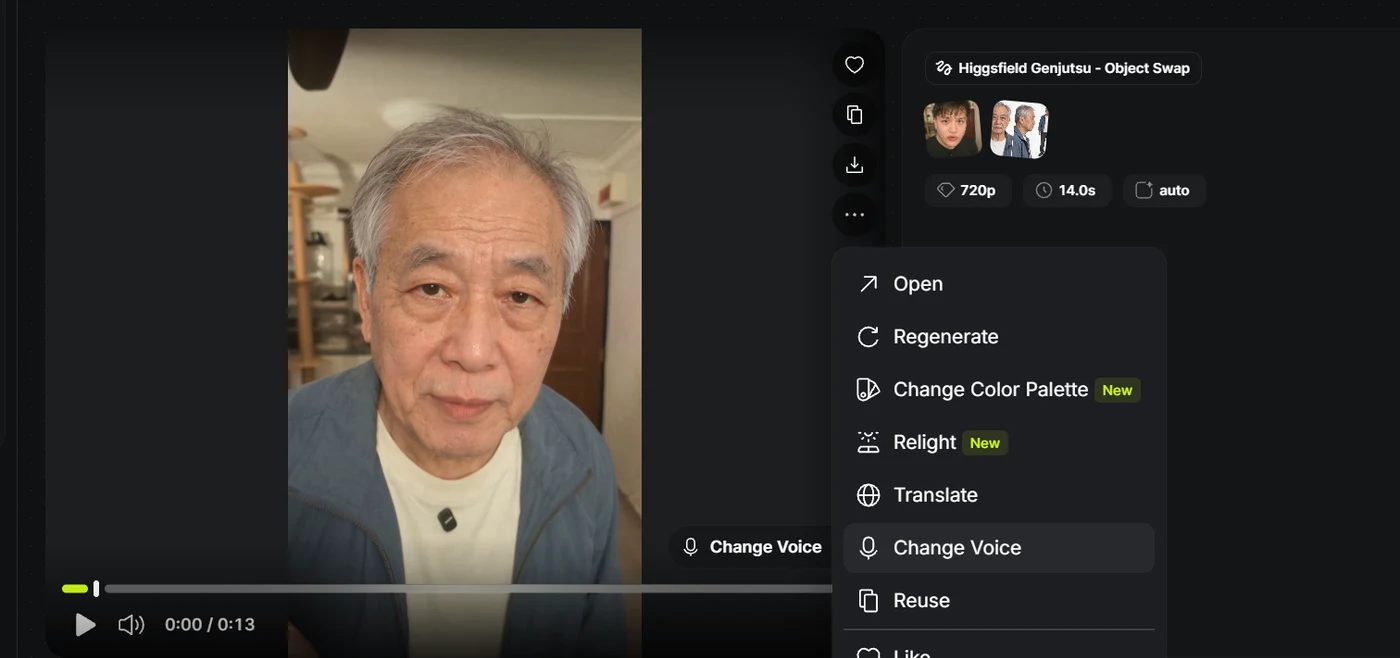This screenshot has height=658, width=1400.
Task: Click the three-dot more options button
Action: click(x=854, y=215)
